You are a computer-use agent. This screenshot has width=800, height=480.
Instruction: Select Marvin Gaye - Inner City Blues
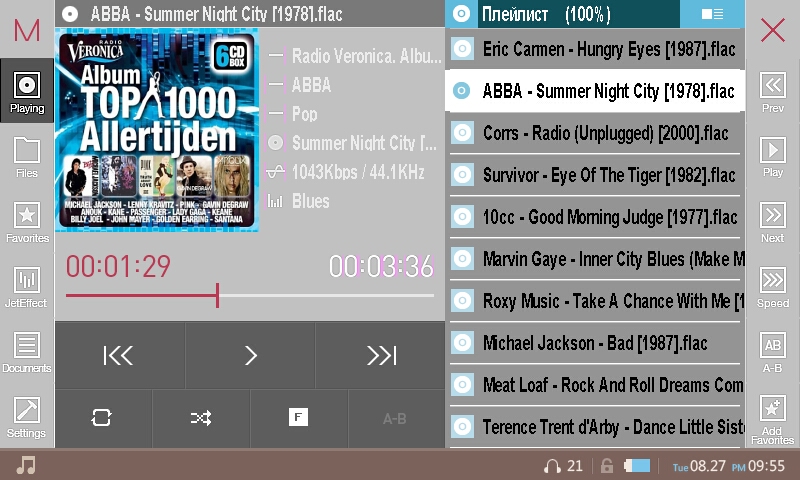point(595,259)
